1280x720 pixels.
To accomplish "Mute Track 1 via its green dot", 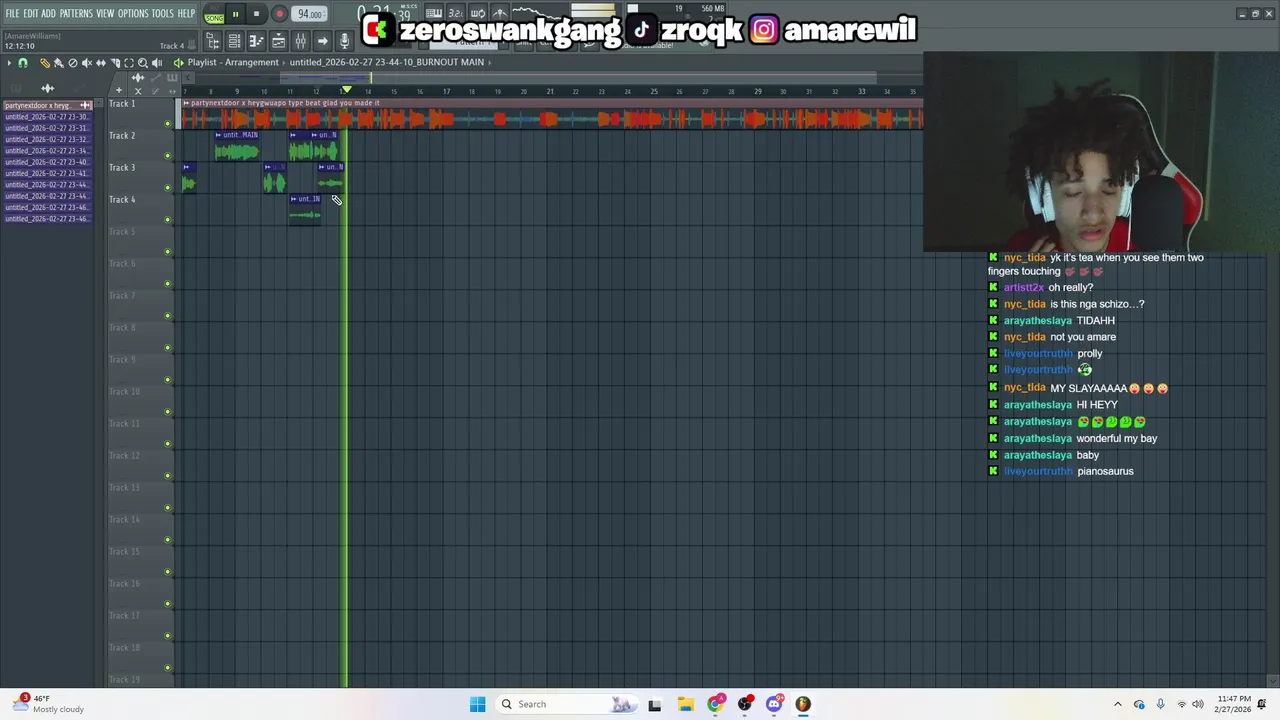I will click(x=168, y=123).
